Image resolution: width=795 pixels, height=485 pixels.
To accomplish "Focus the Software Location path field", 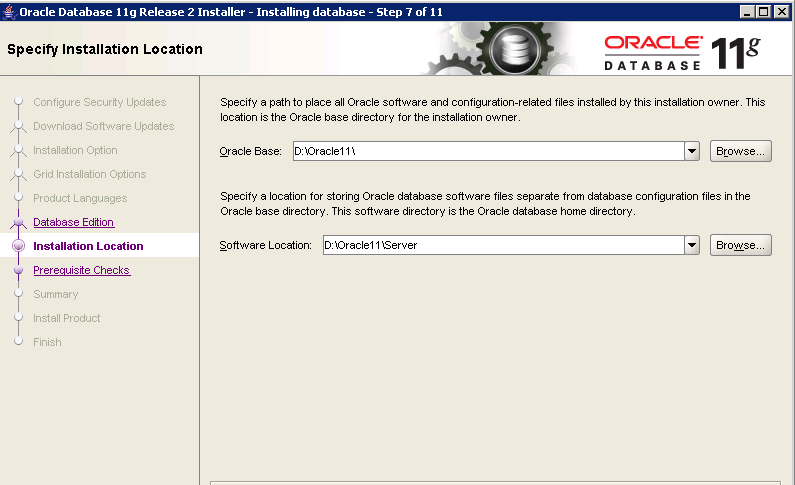I will pos(503,245).
